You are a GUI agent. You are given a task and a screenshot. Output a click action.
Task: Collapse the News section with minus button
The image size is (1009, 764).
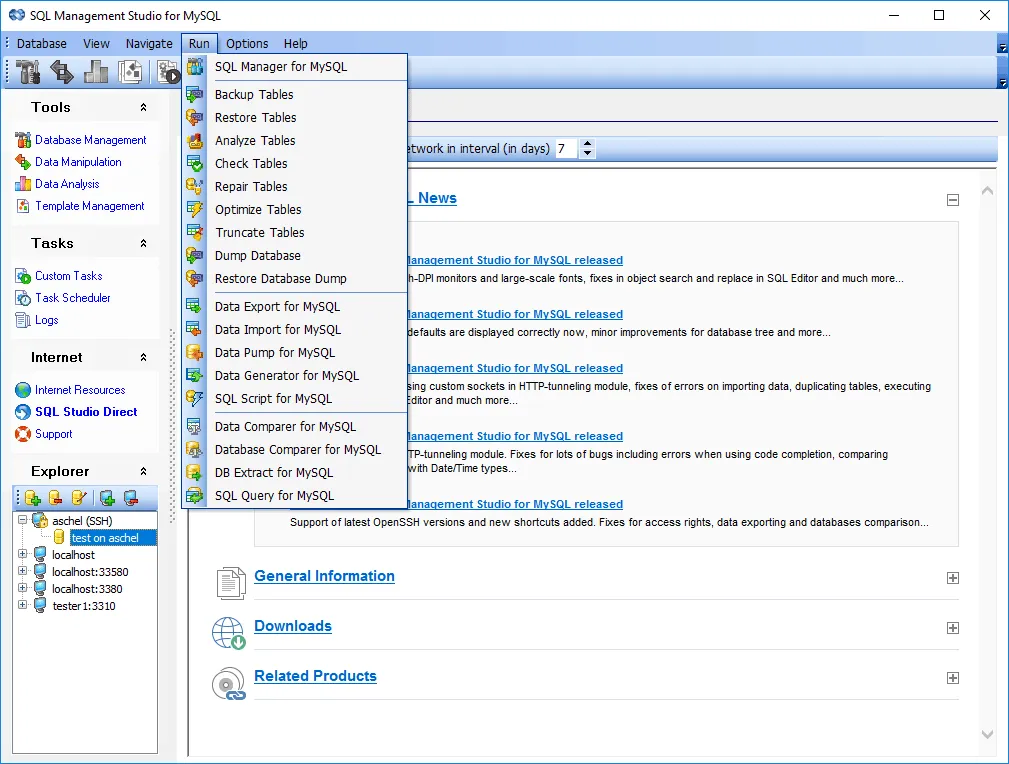953,200
